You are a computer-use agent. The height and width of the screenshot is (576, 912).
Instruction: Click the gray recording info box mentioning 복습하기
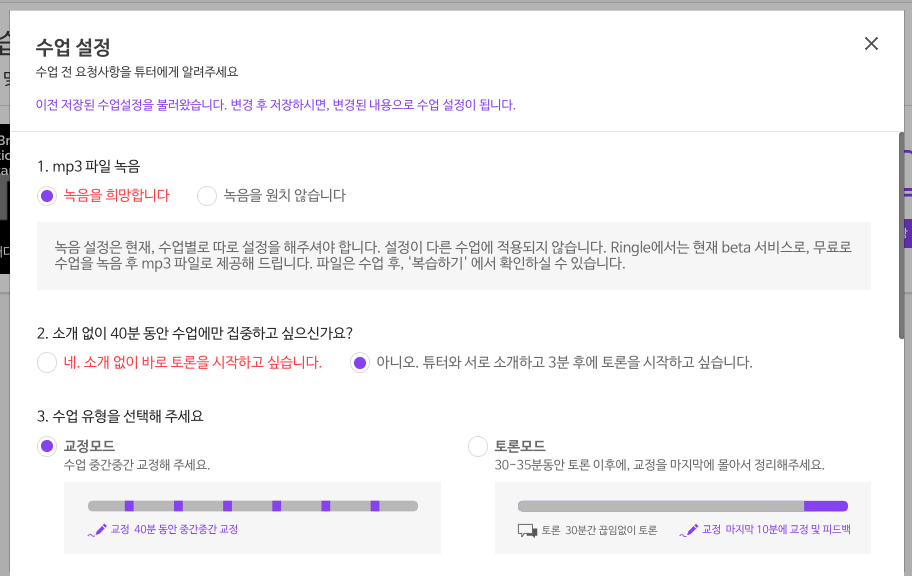(456, 254)
